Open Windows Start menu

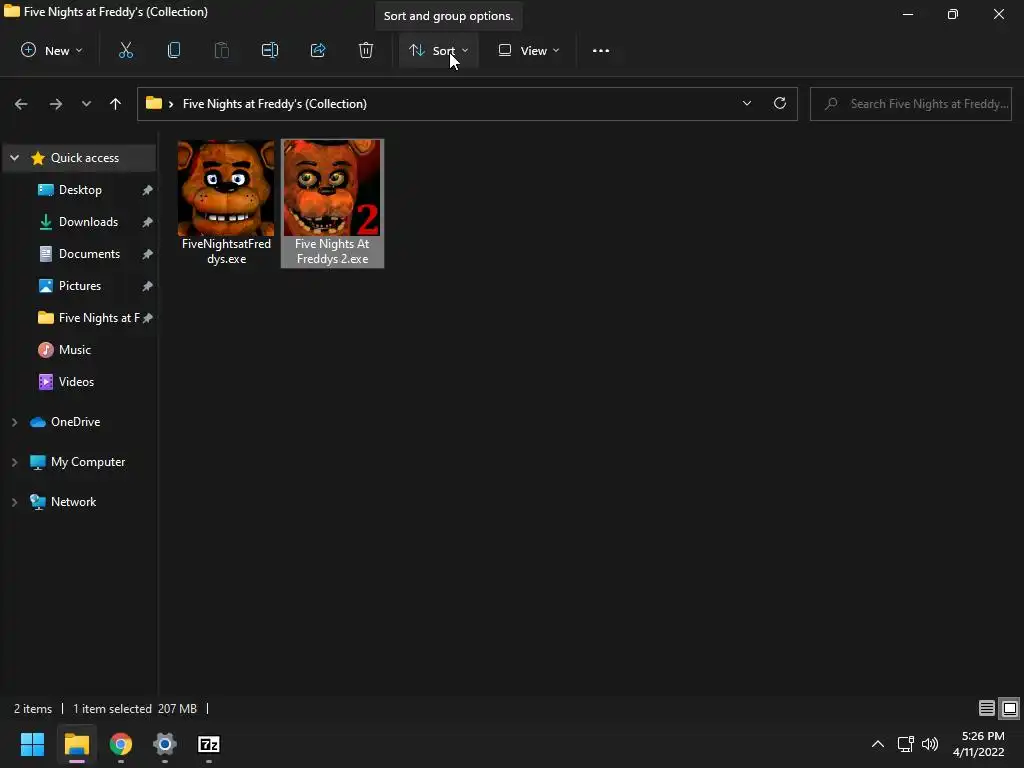click(32, 744)
